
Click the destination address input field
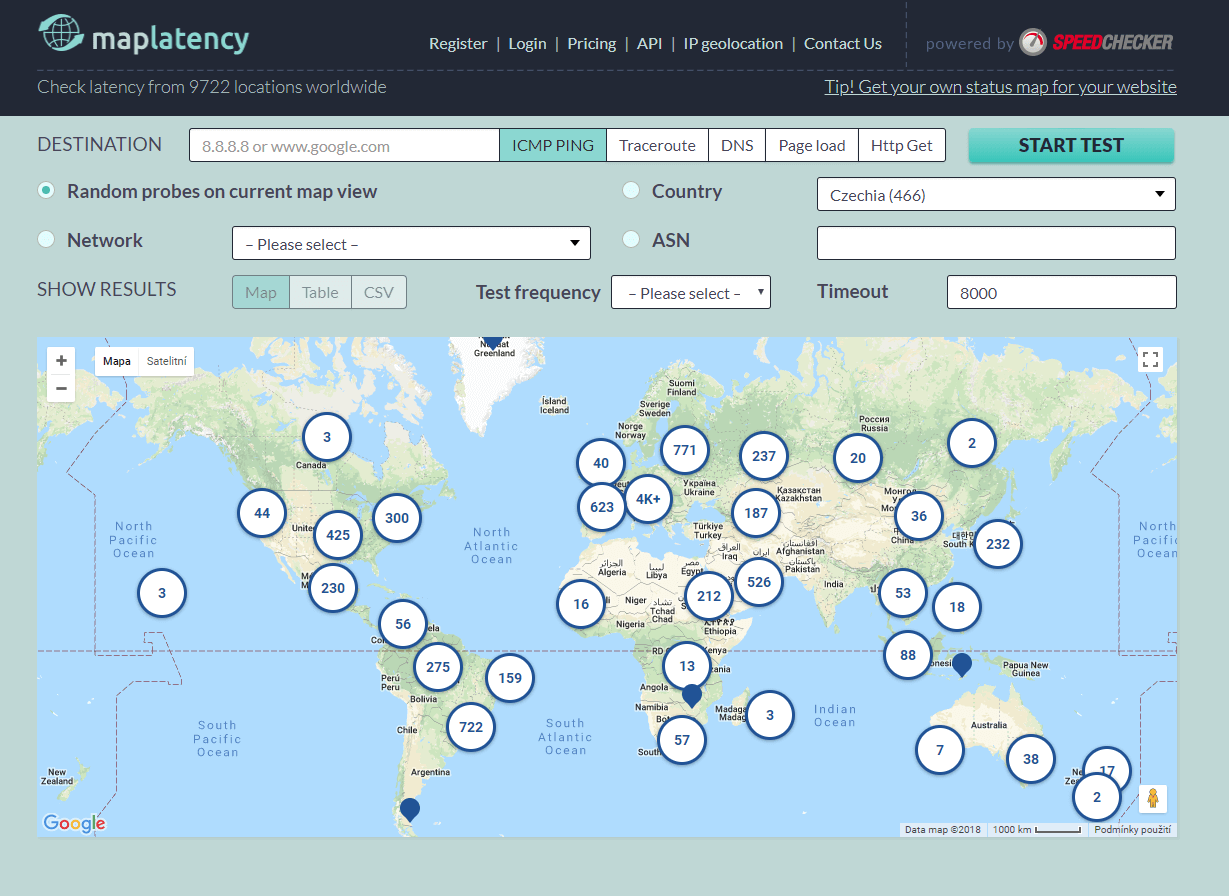344,146
